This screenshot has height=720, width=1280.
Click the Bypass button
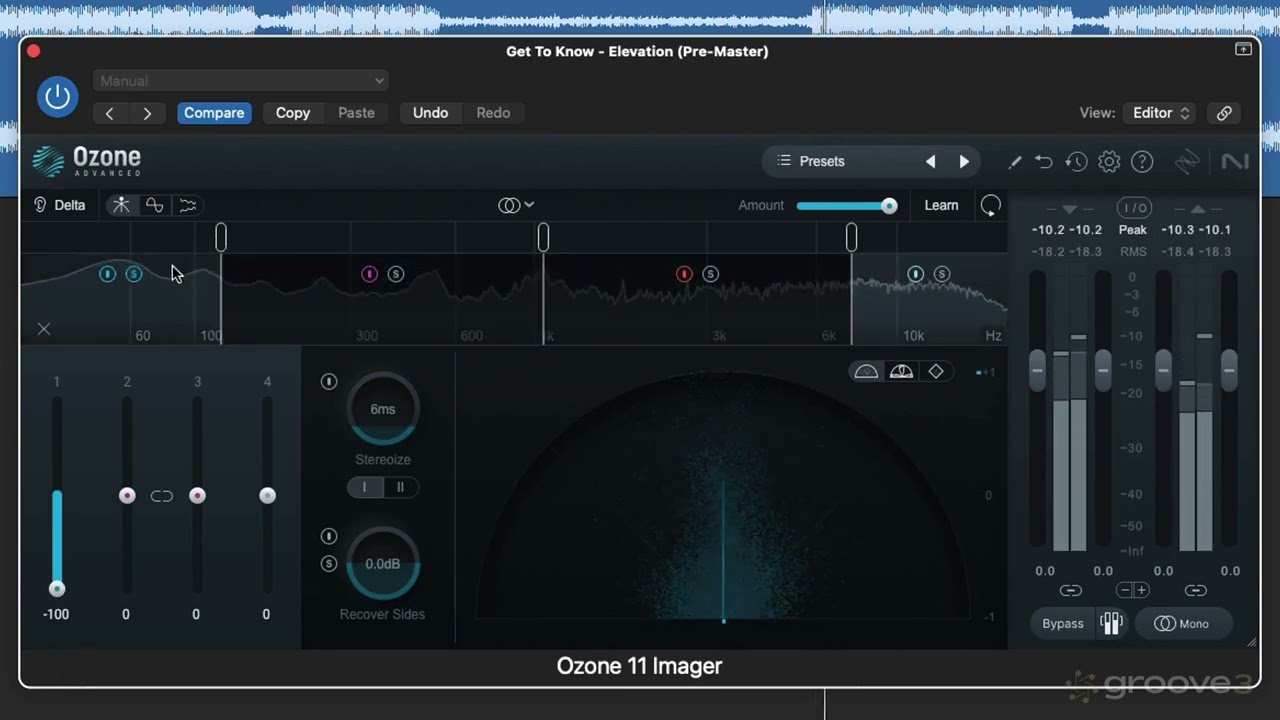tap(1063, 623)
